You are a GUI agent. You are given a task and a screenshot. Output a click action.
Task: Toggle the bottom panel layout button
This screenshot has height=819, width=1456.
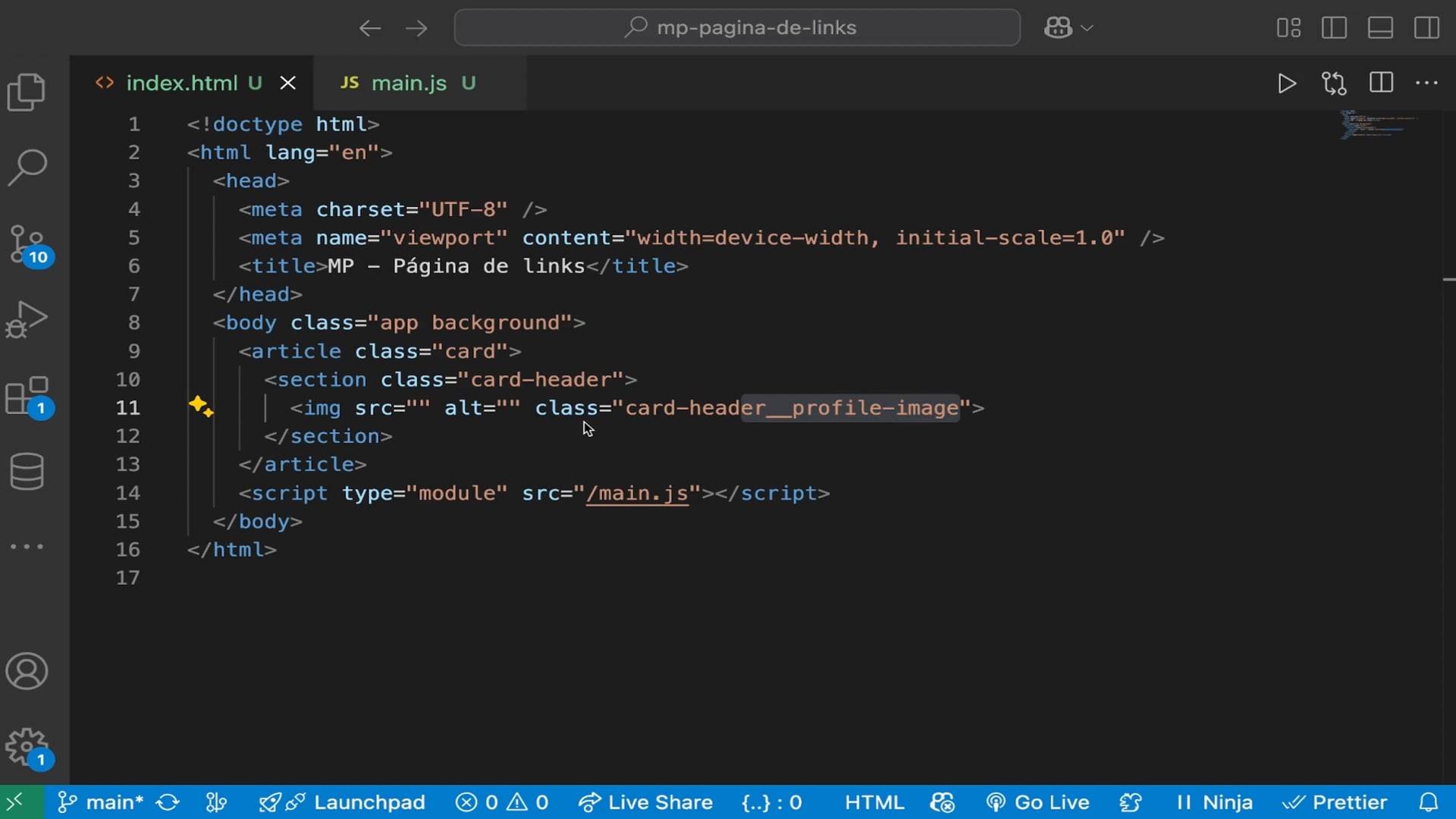point(1380,28)
